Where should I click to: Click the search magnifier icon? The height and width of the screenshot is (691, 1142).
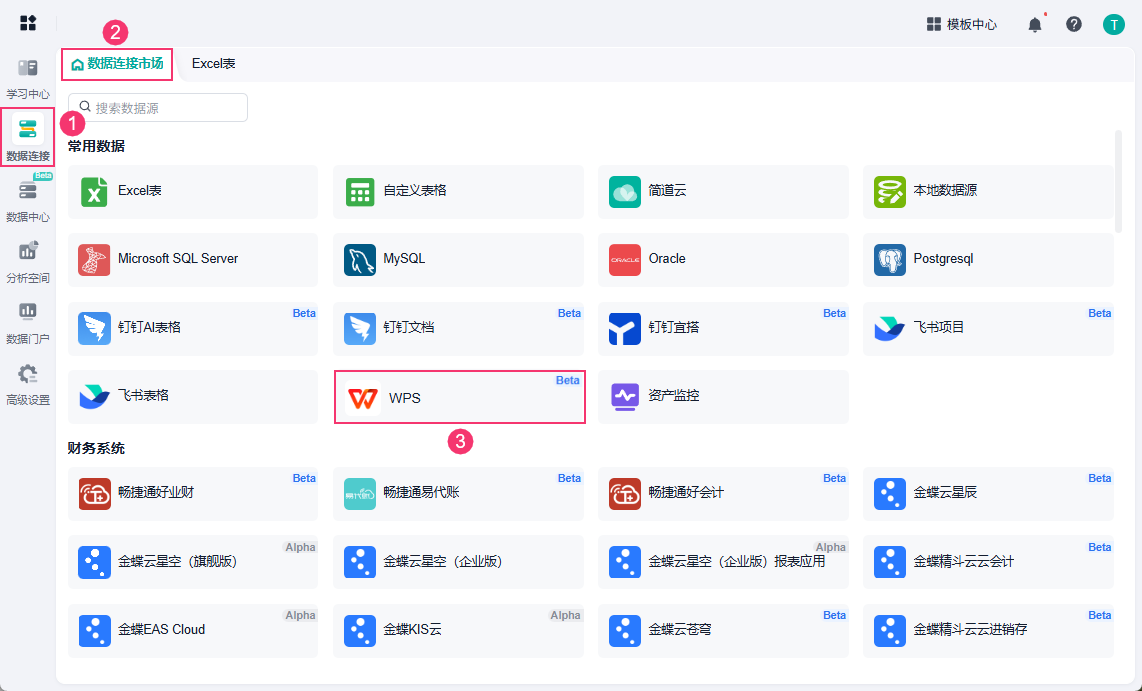pos(85,107)
